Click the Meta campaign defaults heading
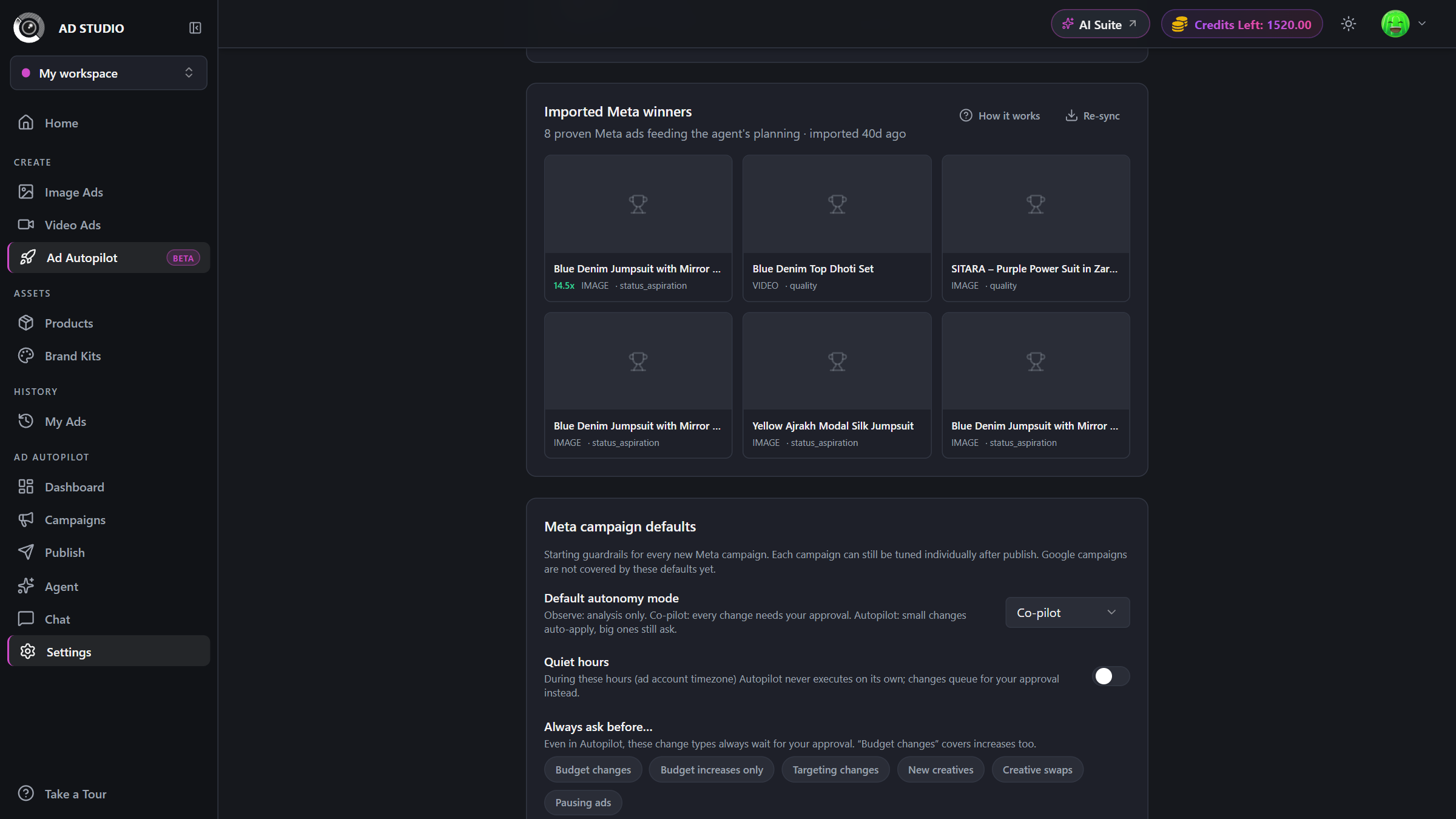 tap(619, 527)
